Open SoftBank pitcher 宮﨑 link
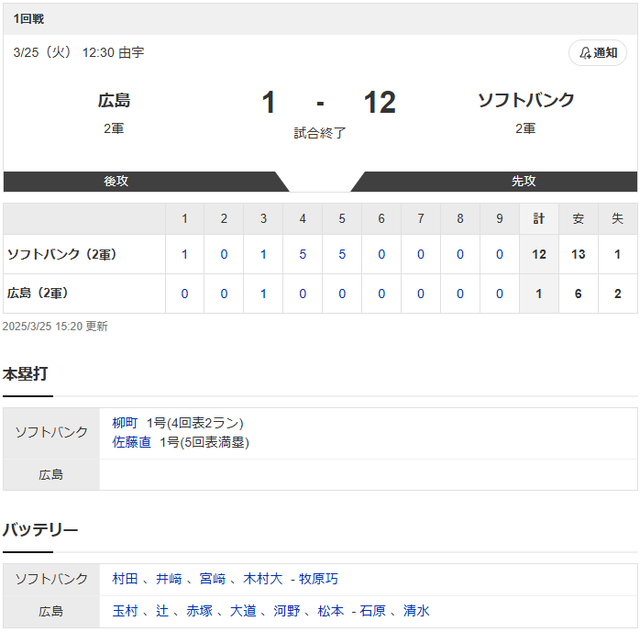This screenshot has width=640, height=632. tap(212, 579)
